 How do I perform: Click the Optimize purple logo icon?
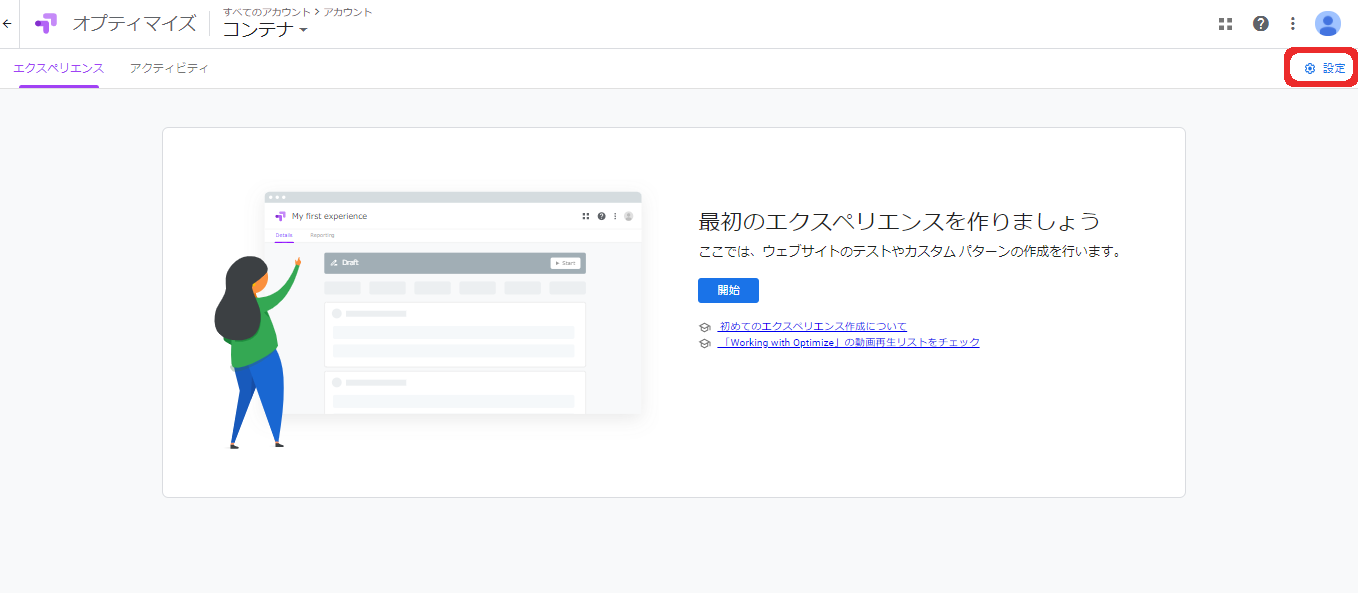coord(46,23)
